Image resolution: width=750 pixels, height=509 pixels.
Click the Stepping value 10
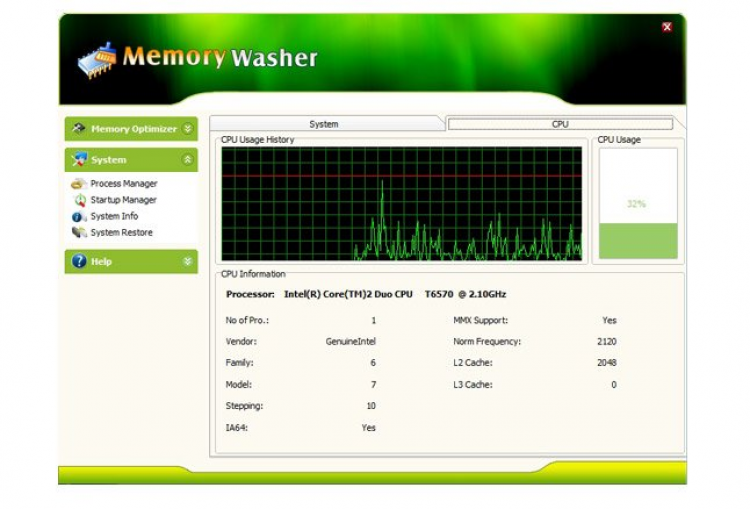coord(371,406)
